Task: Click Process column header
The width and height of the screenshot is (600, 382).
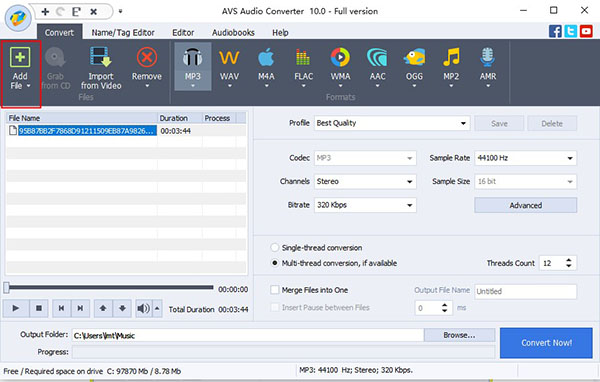Action: (x=219, y=118)
